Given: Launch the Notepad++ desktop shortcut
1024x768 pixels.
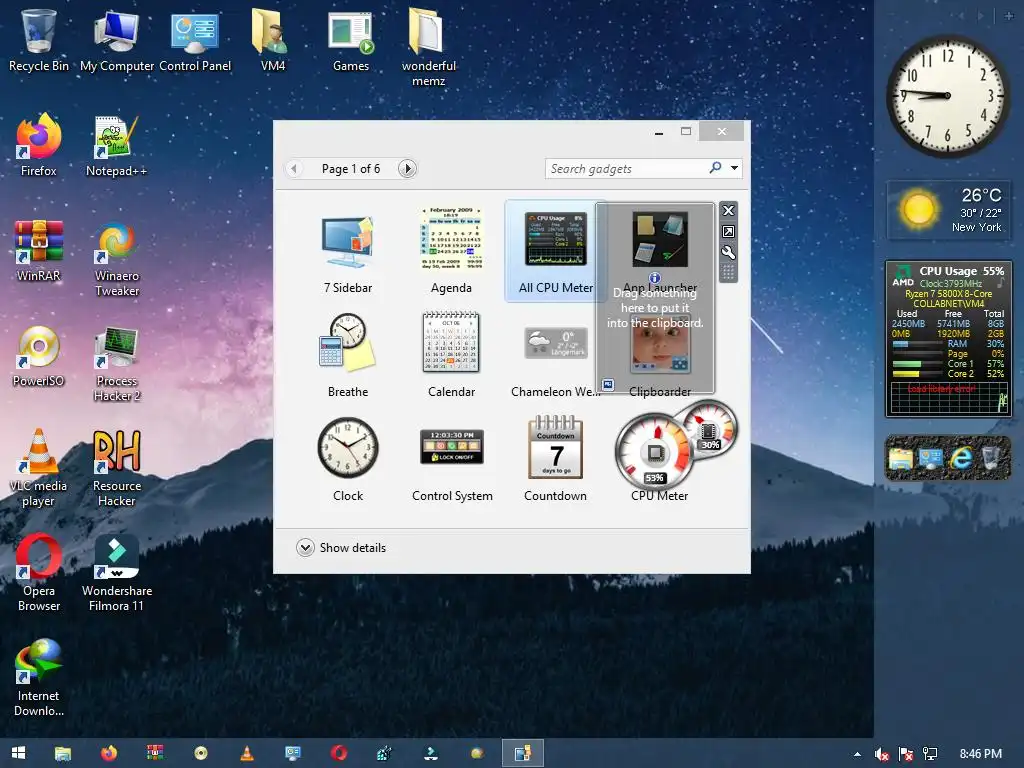Looking at the screenshot, I should [116, 145].
